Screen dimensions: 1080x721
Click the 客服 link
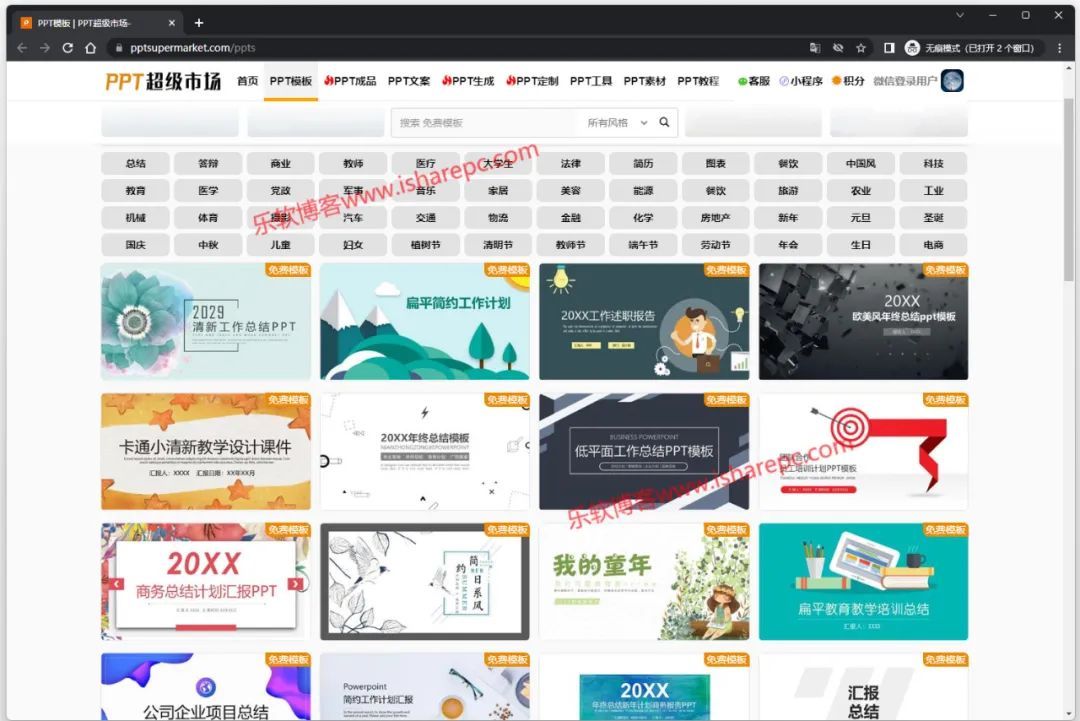tap(754, 81)
